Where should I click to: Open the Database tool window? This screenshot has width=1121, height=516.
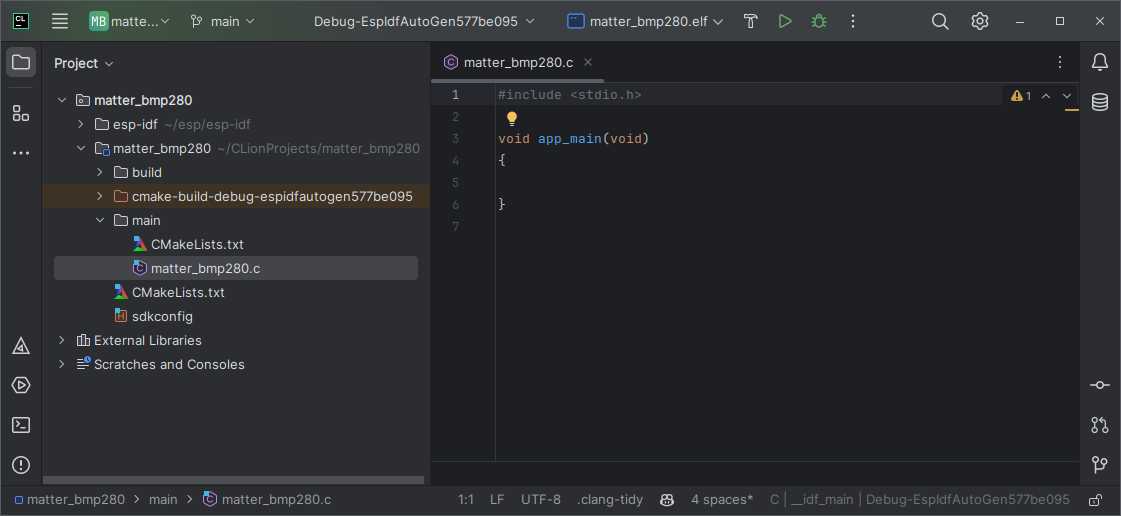coord(1100,102)
